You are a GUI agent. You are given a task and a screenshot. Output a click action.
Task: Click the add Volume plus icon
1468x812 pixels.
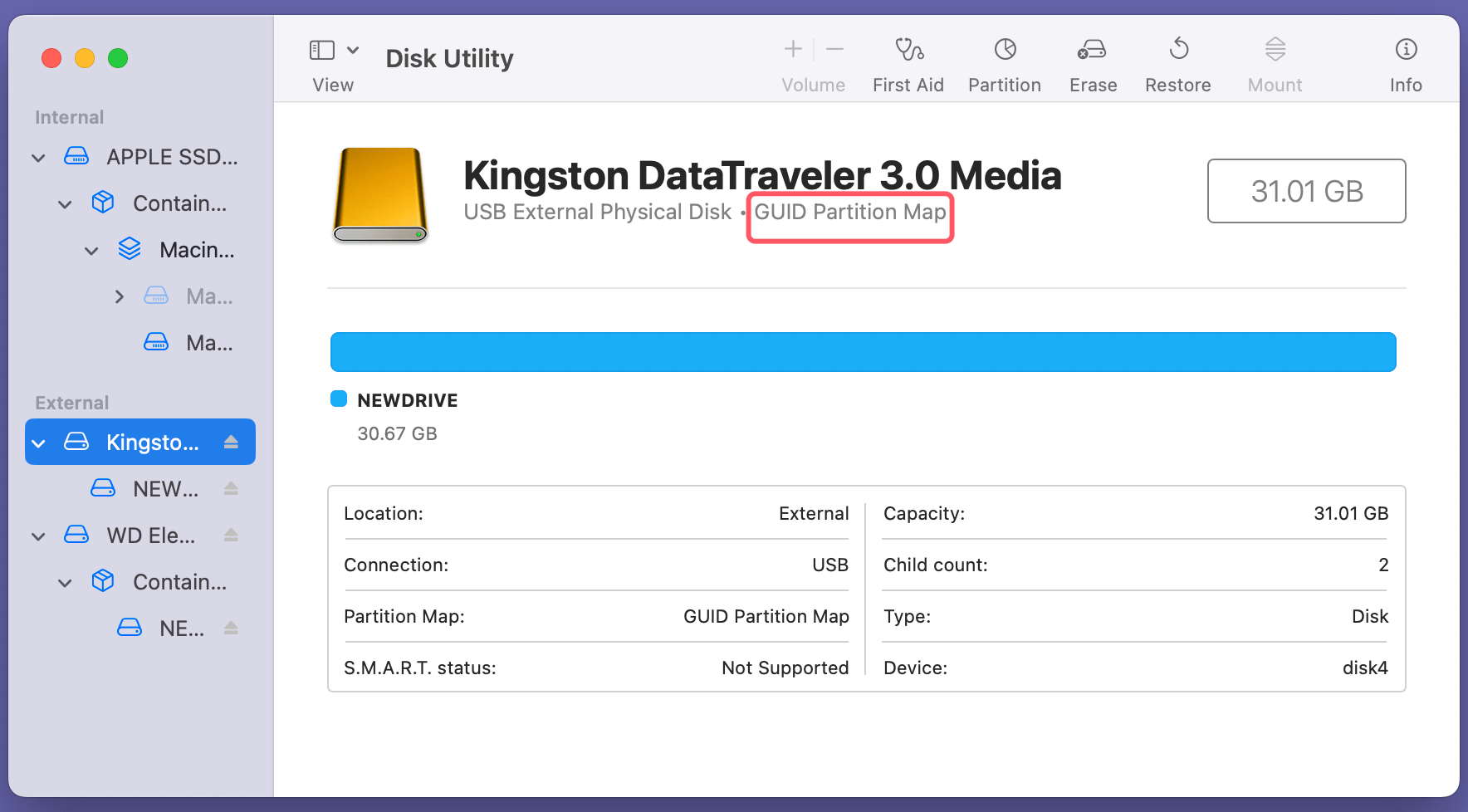(792, 49)
